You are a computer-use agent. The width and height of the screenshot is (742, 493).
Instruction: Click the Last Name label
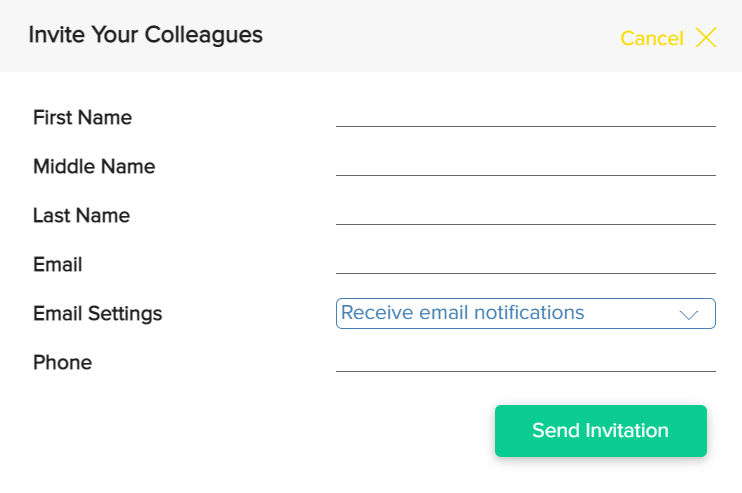click(x=81, y=216)
